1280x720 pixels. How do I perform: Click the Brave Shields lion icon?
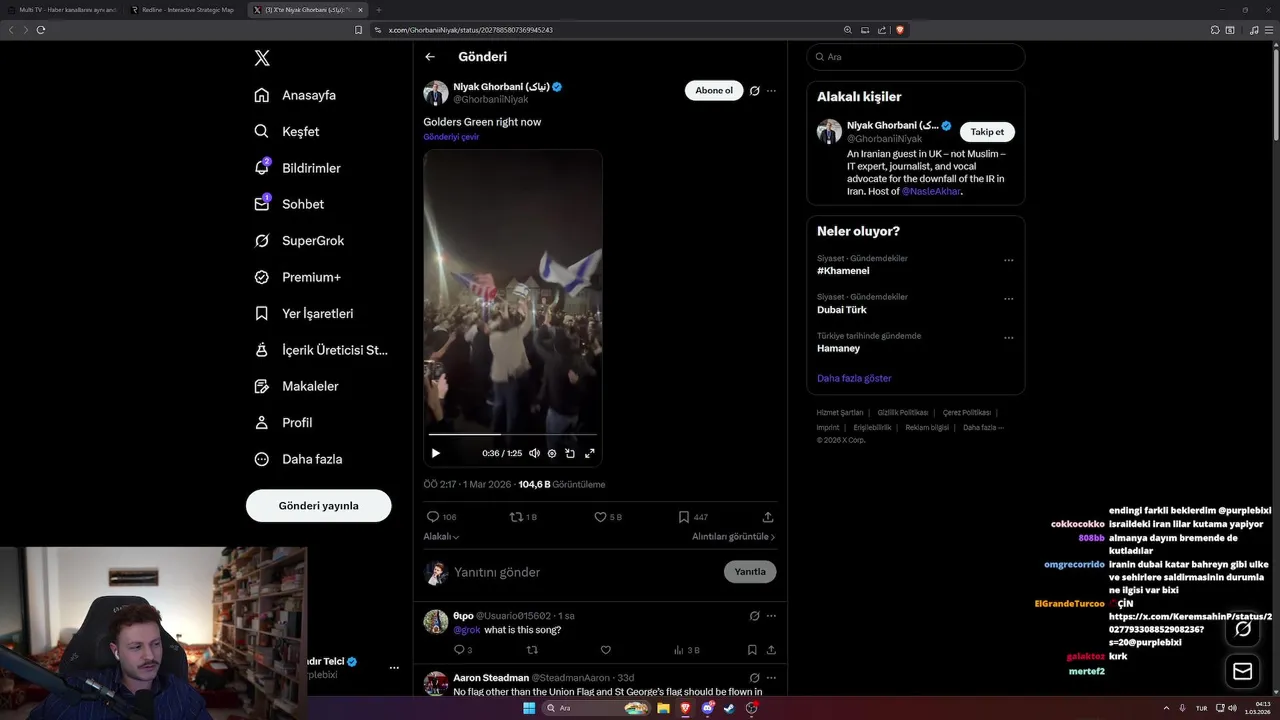900,30
